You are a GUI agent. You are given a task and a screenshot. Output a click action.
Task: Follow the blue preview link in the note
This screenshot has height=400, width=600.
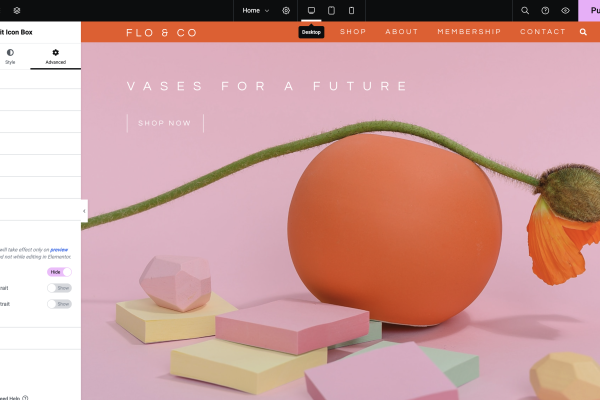click(x=59, y=250)
